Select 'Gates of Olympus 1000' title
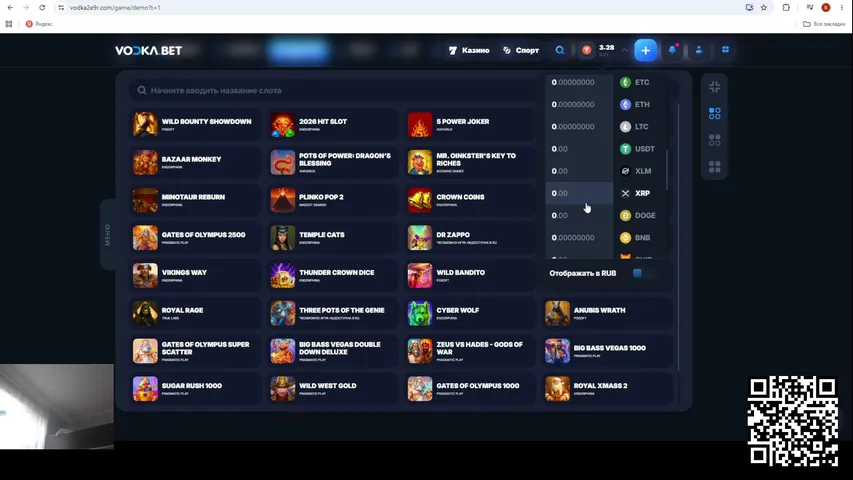The height and width of the screenshot is (480, 853). pyautogui.click(x=478, y=385)
